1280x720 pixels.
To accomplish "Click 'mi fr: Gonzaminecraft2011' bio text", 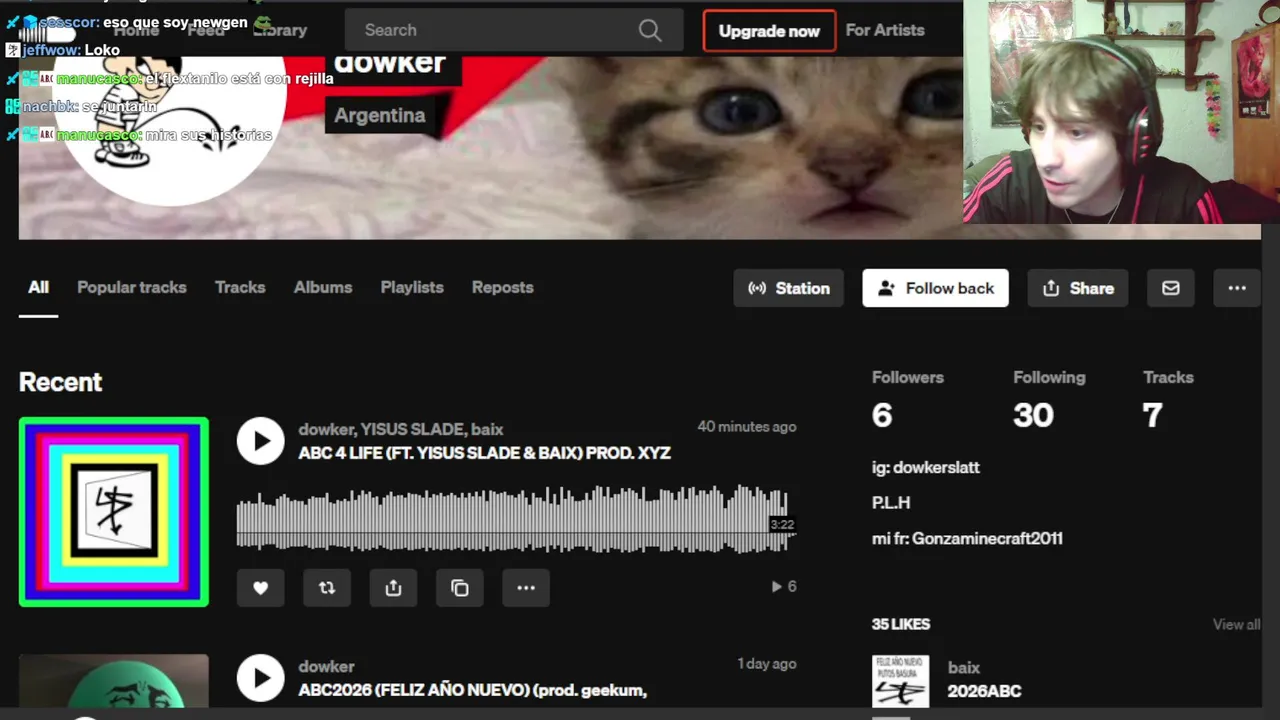I will coord(967,539).
